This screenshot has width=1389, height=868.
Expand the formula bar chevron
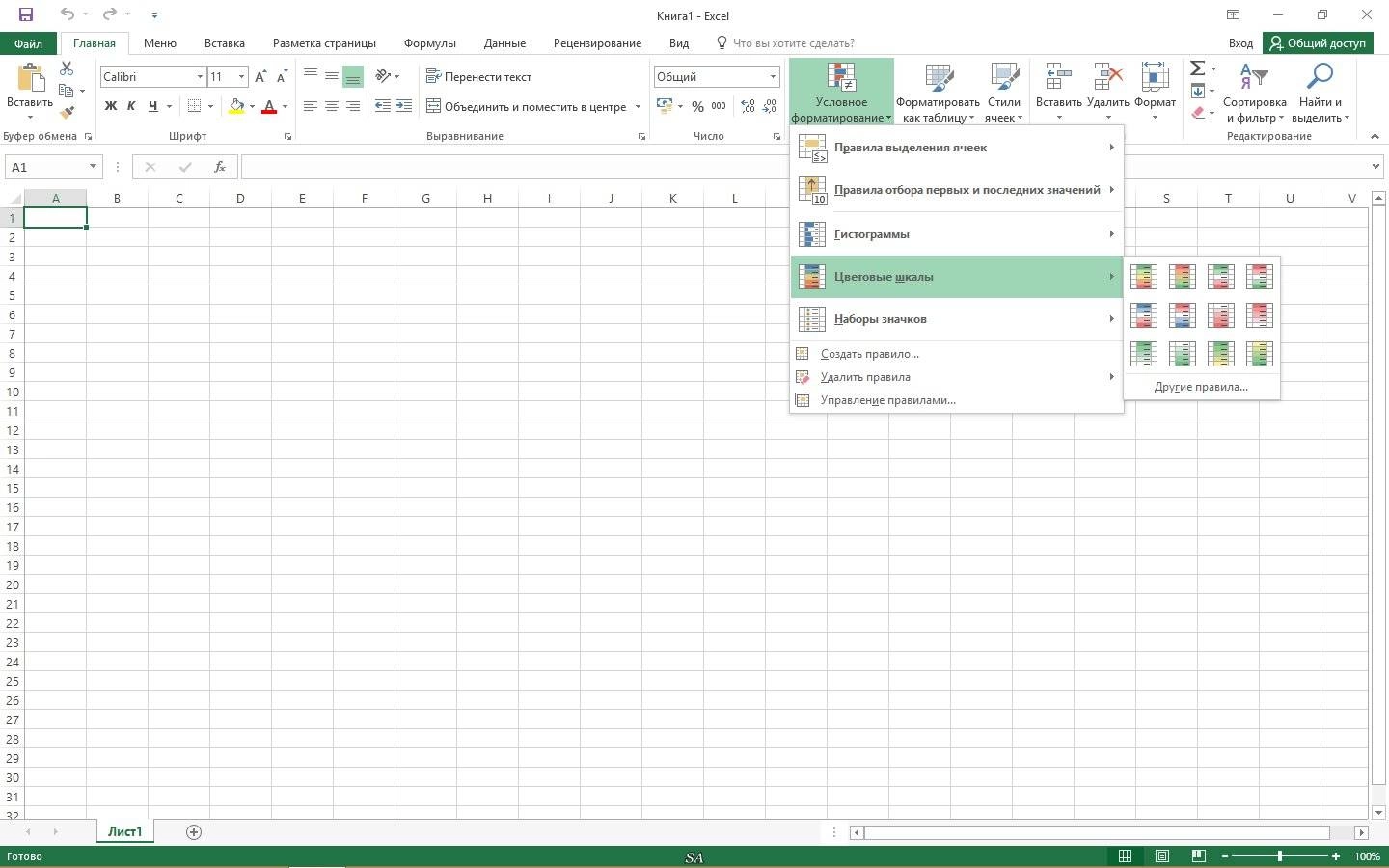(x=1375, y=167)
